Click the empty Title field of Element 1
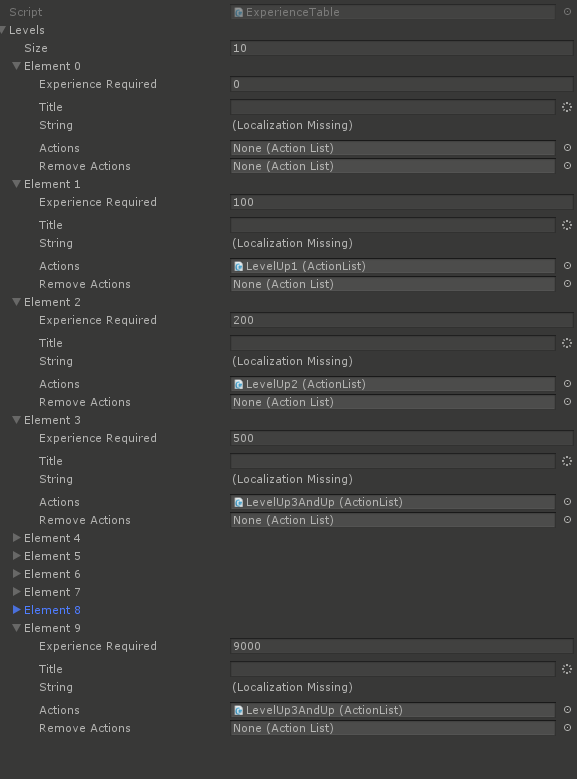This screenshot has width=577, height=779. coord(393,225)
